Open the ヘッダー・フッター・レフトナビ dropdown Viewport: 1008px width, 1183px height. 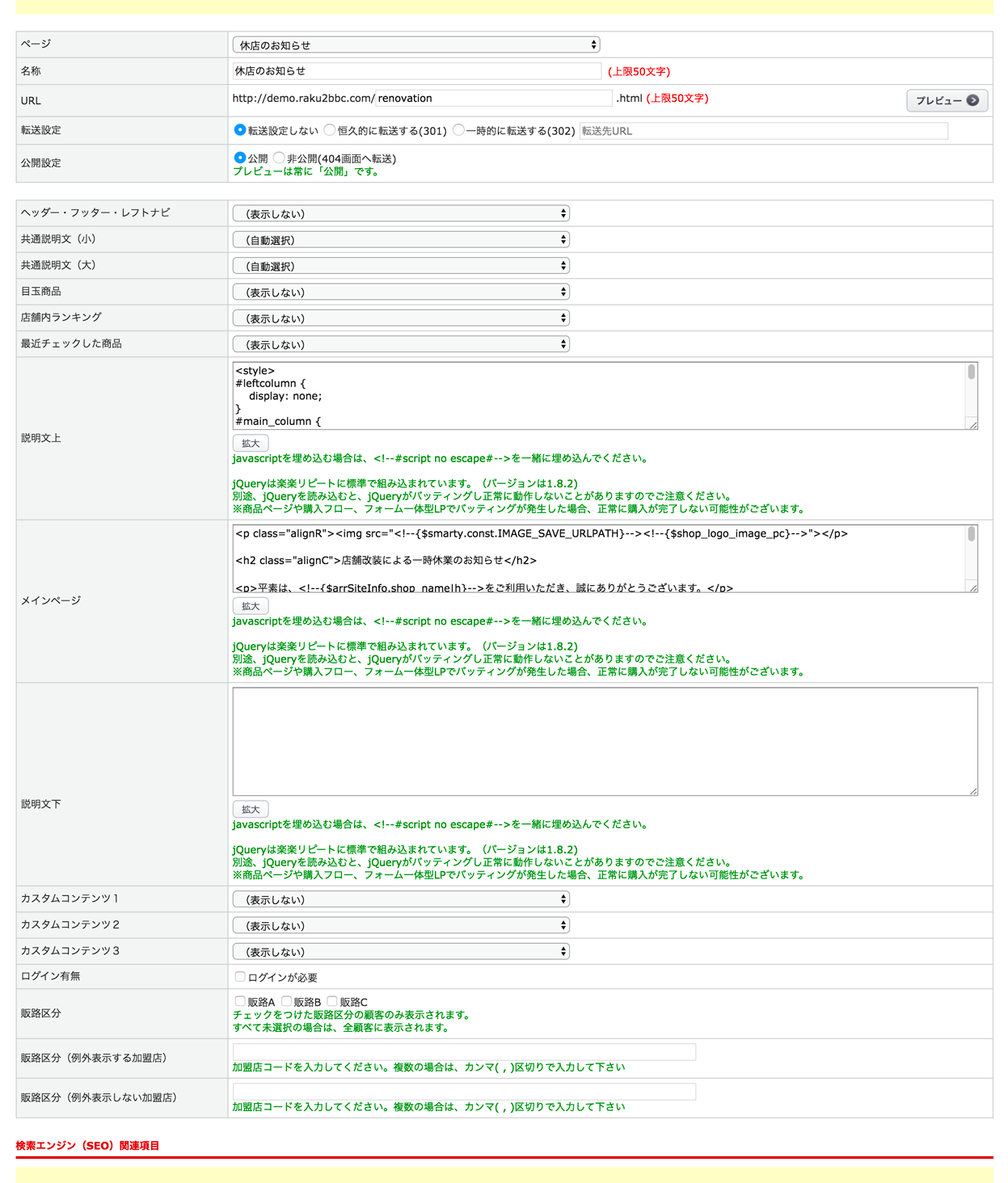[401, 214]
